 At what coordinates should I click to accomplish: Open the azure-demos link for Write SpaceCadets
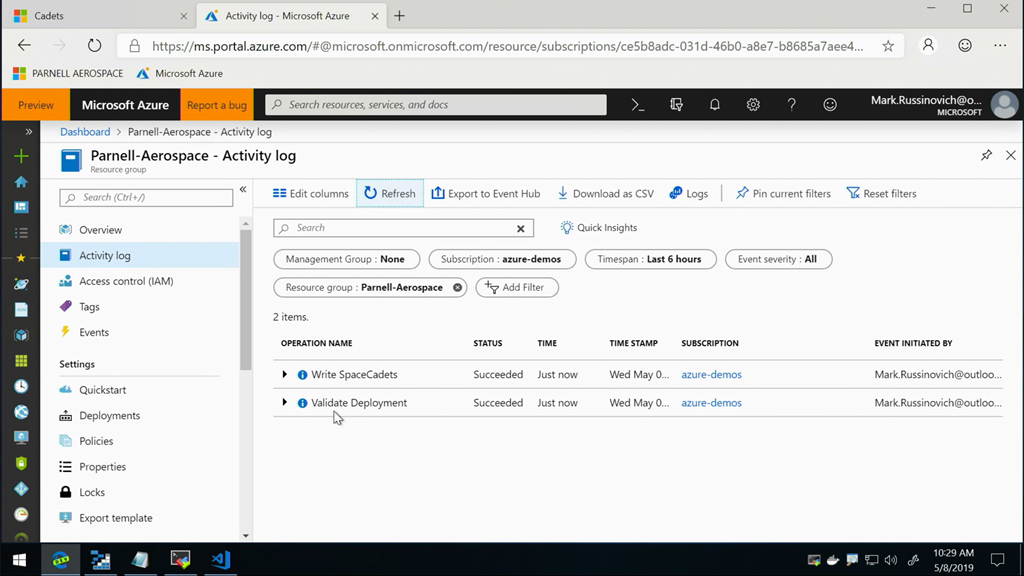[x=711, y=374]
